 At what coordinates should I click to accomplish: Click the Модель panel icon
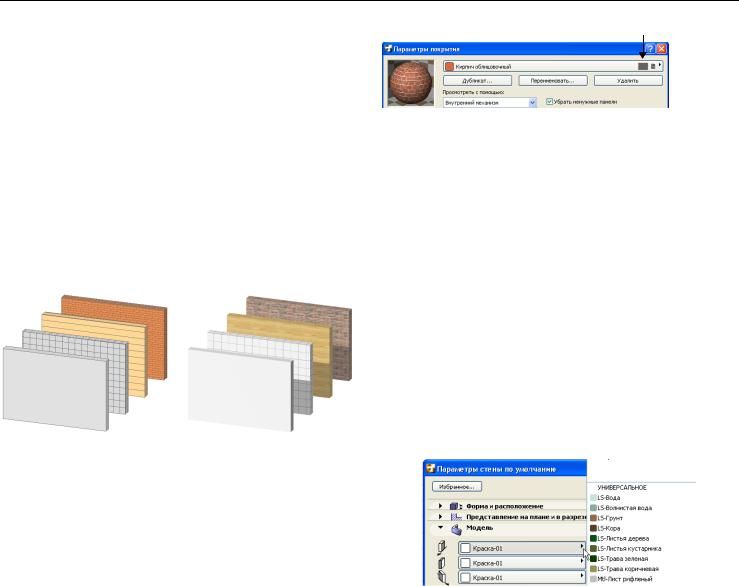[x=456, y=529]
